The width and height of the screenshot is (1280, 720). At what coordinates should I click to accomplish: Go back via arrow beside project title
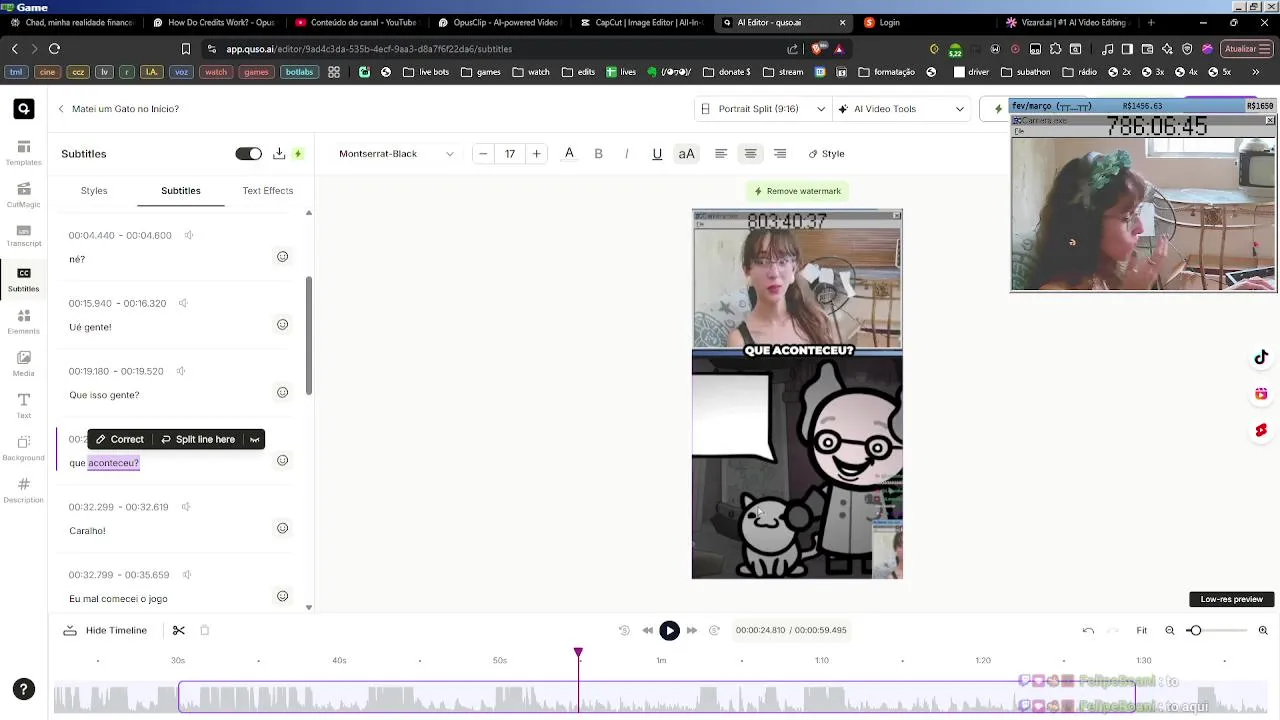(x=61, y=109)
